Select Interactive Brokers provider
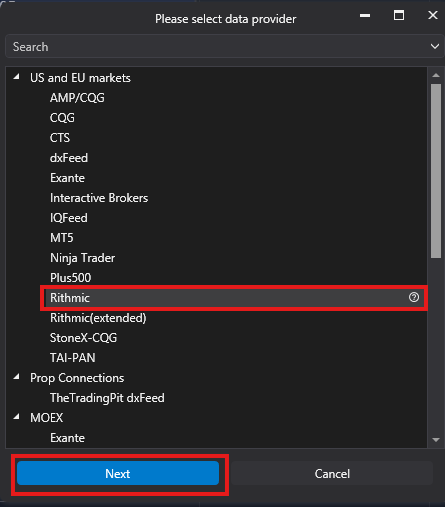Viewport: 445px width, 507px height. click(99, 198)
